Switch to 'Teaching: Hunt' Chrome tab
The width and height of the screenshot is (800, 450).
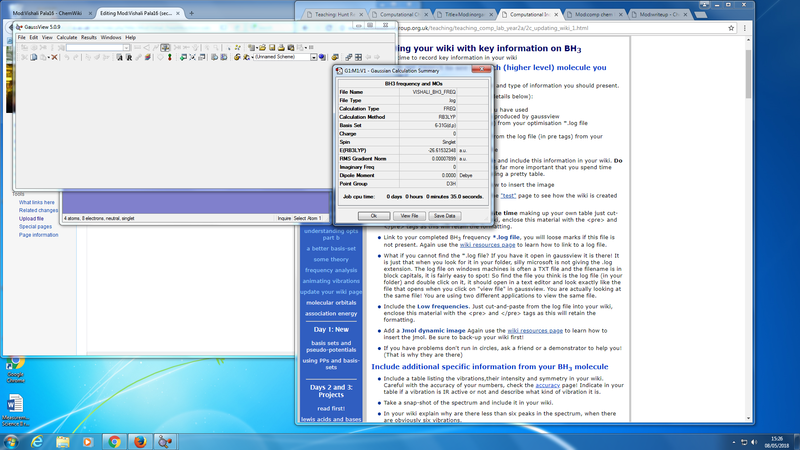pos(335,14)
